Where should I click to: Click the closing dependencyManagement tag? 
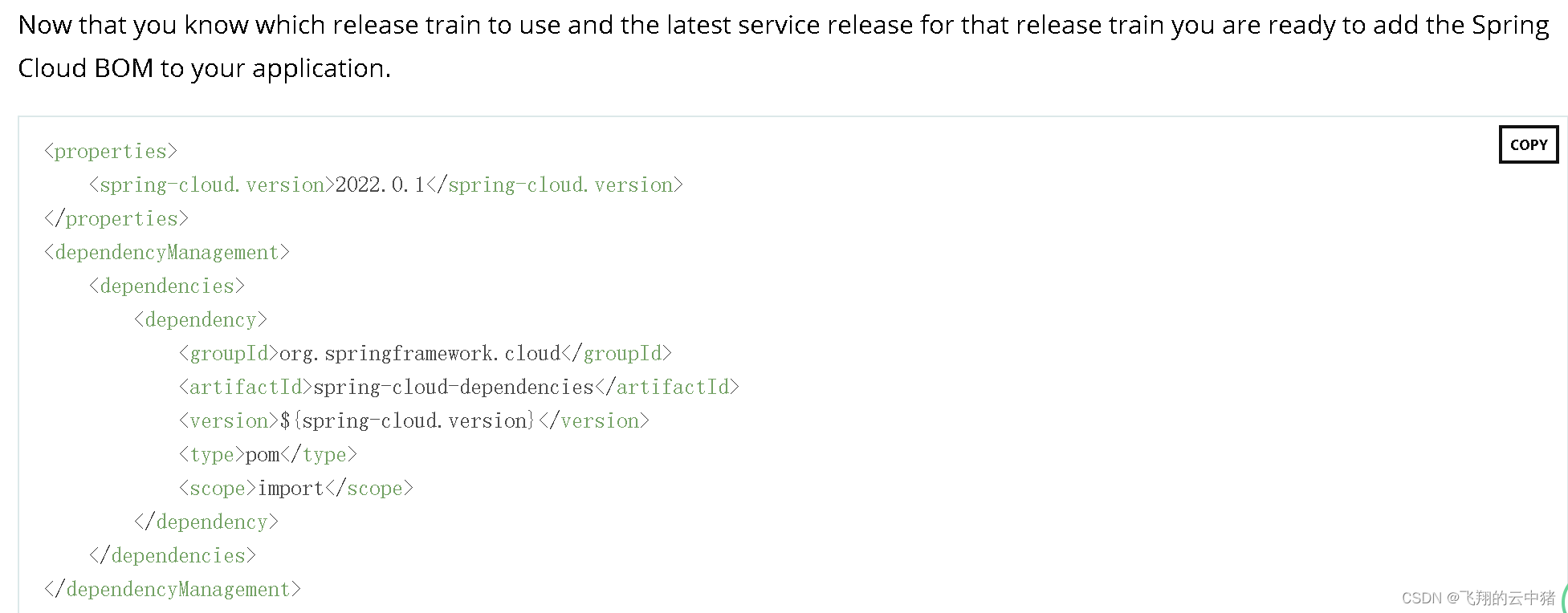click(x=173, y=589)
